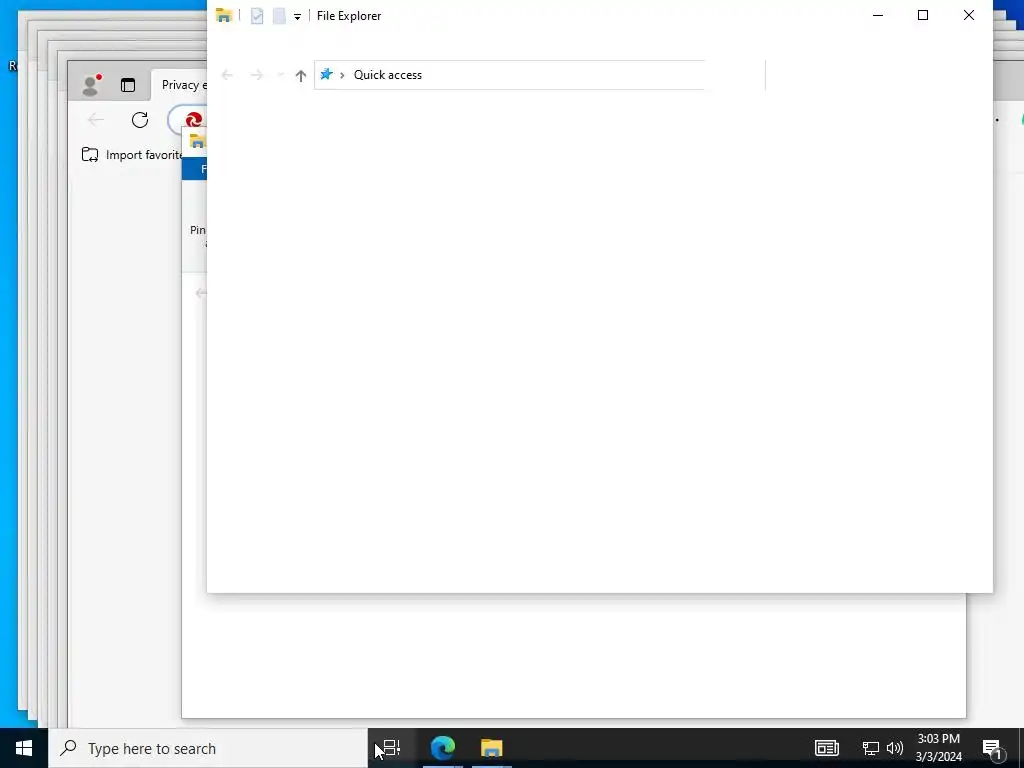Open the News and interests taskbar icon
Image resolution: width=1024 pixels, height=768 pixels.
827,748
